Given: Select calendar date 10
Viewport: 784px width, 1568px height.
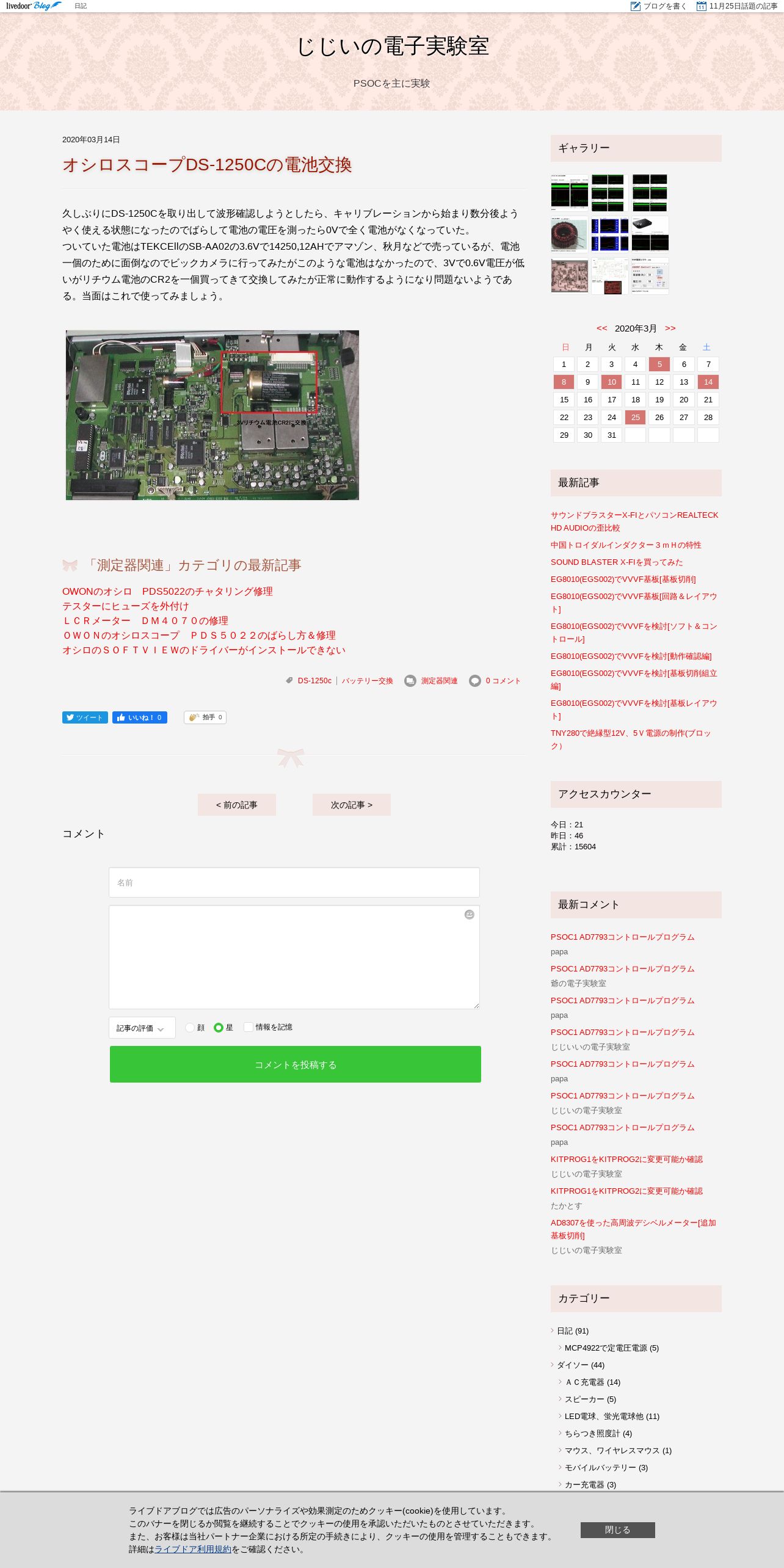Looking at the screenshot, I should tap(612, 382).
